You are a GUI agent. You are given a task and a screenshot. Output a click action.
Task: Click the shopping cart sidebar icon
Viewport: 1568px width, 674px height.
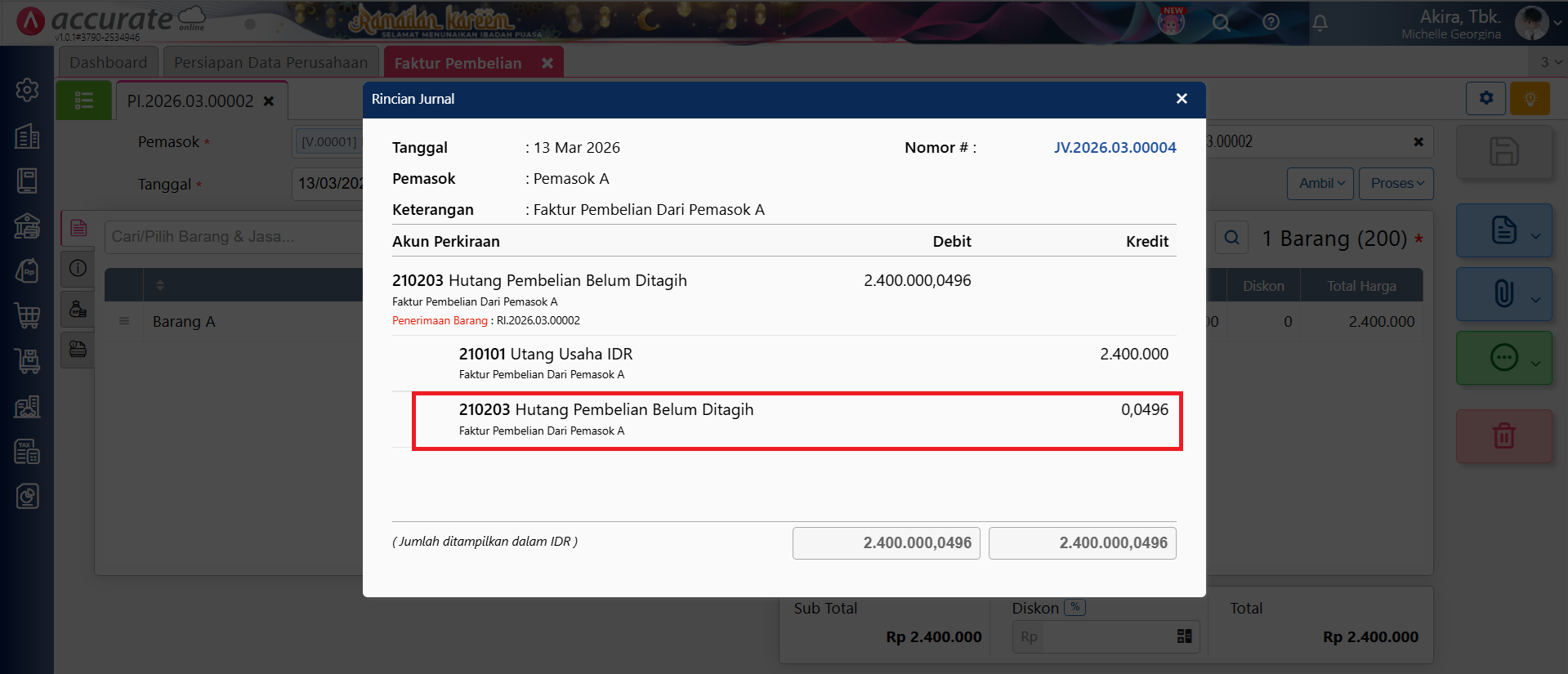click(27, 315)
